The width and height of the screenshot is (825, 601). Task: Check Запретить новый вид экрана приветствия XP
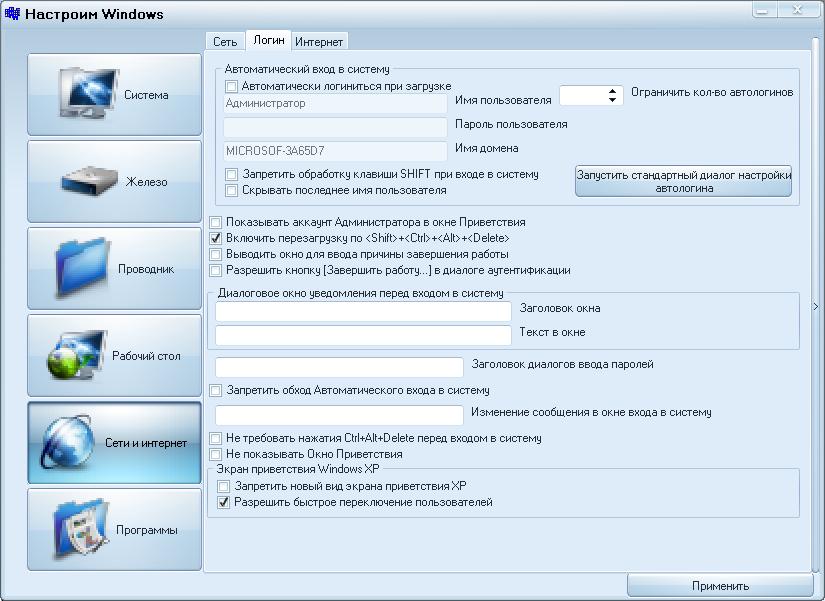point(224,486)
